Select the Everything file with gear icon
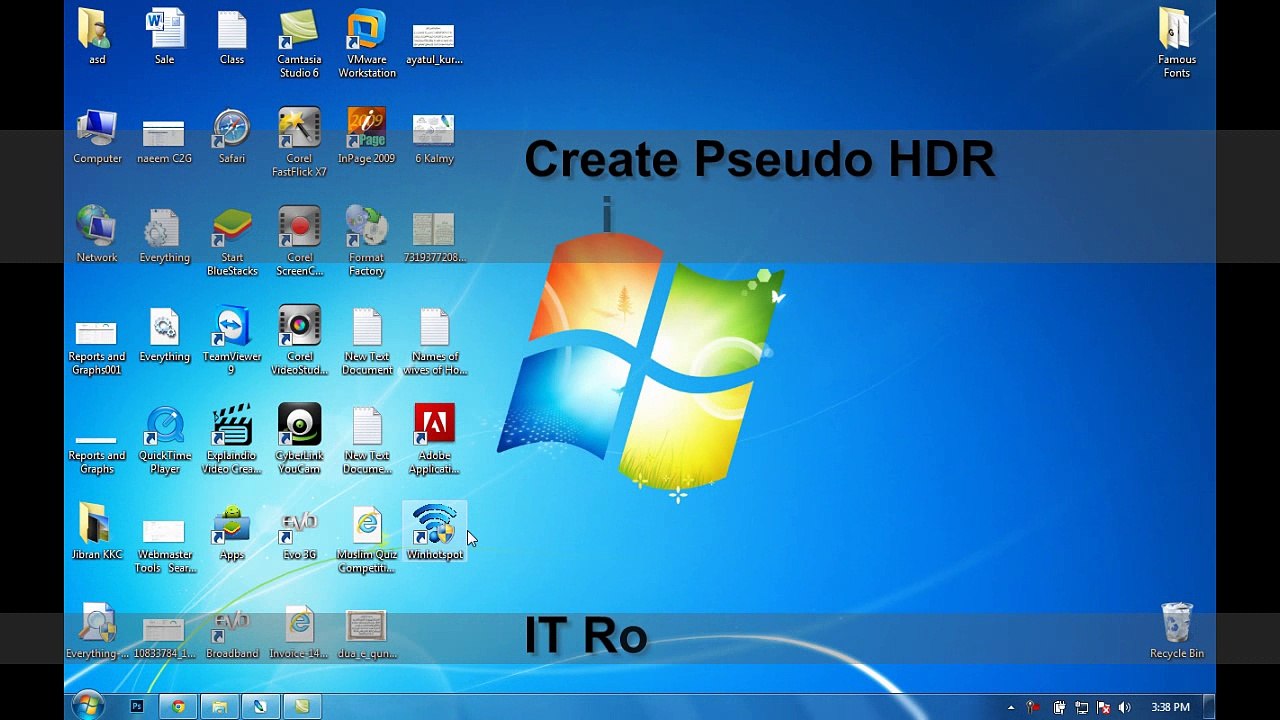 165,235
